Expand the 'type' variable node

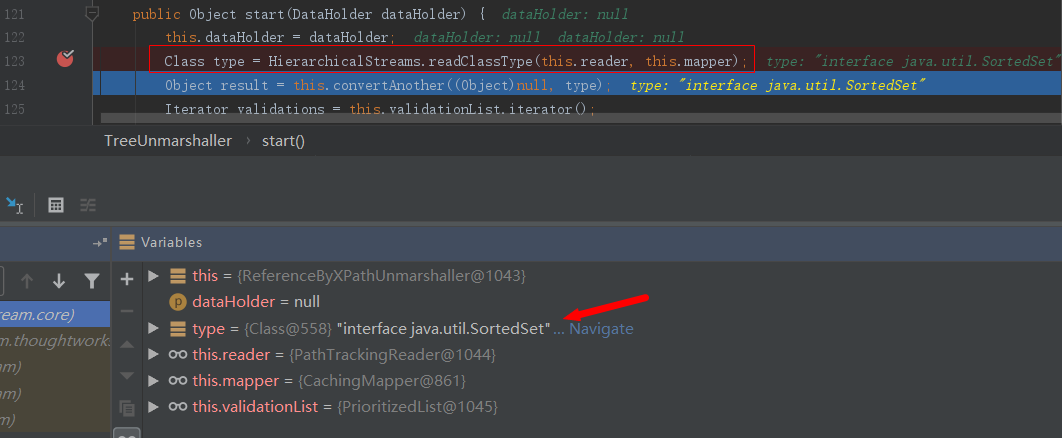152,328
